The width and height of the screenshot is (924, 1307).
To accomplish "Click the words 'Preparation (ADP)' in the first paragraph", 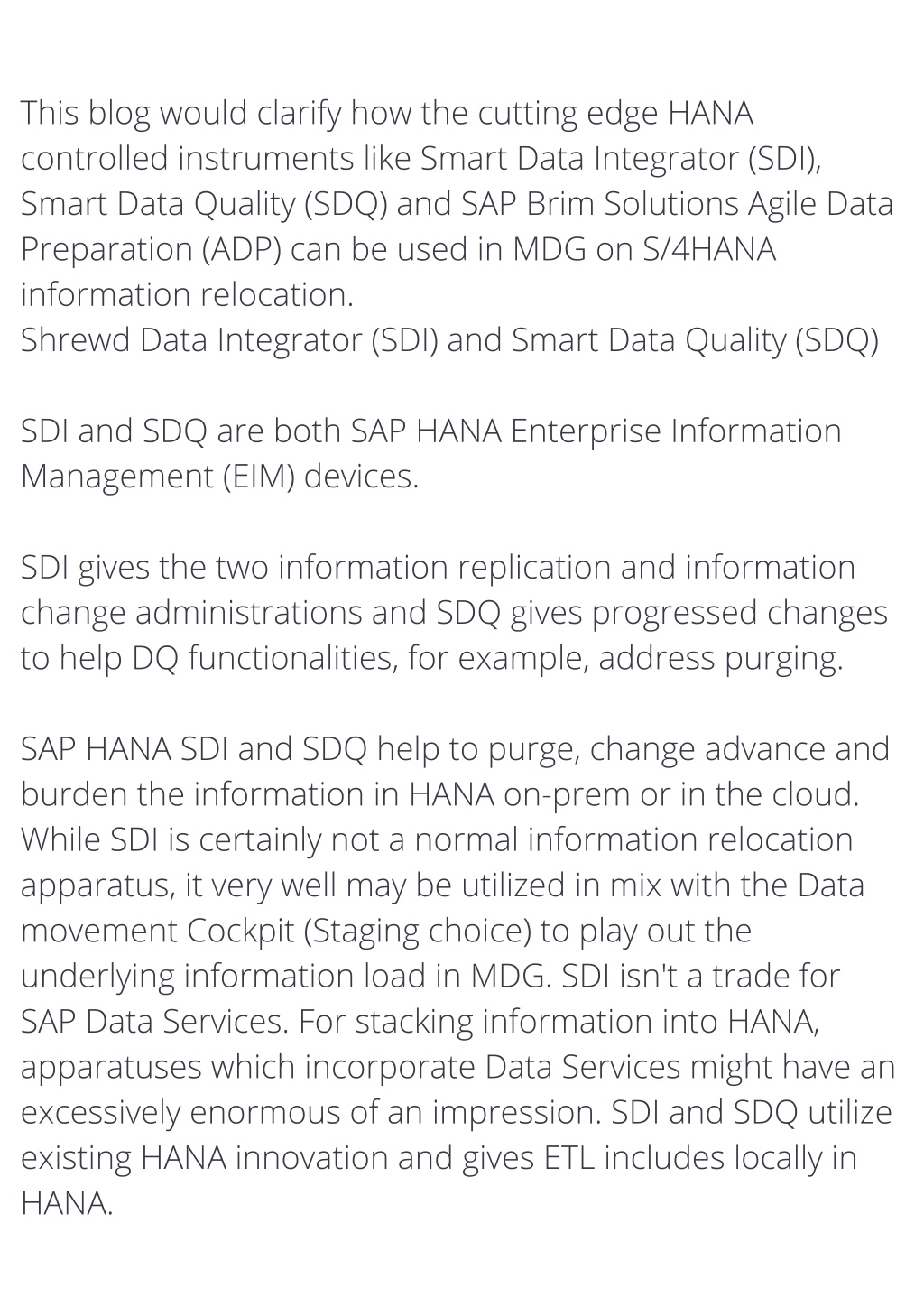I will coord(151,249).
